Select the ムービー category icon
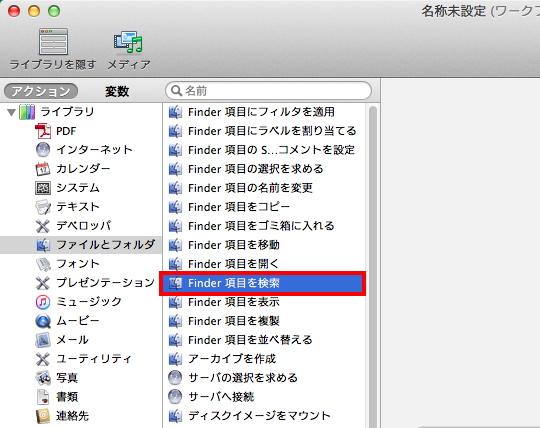The width and height of the screenshot is (540, 428). tap(43, 321)
